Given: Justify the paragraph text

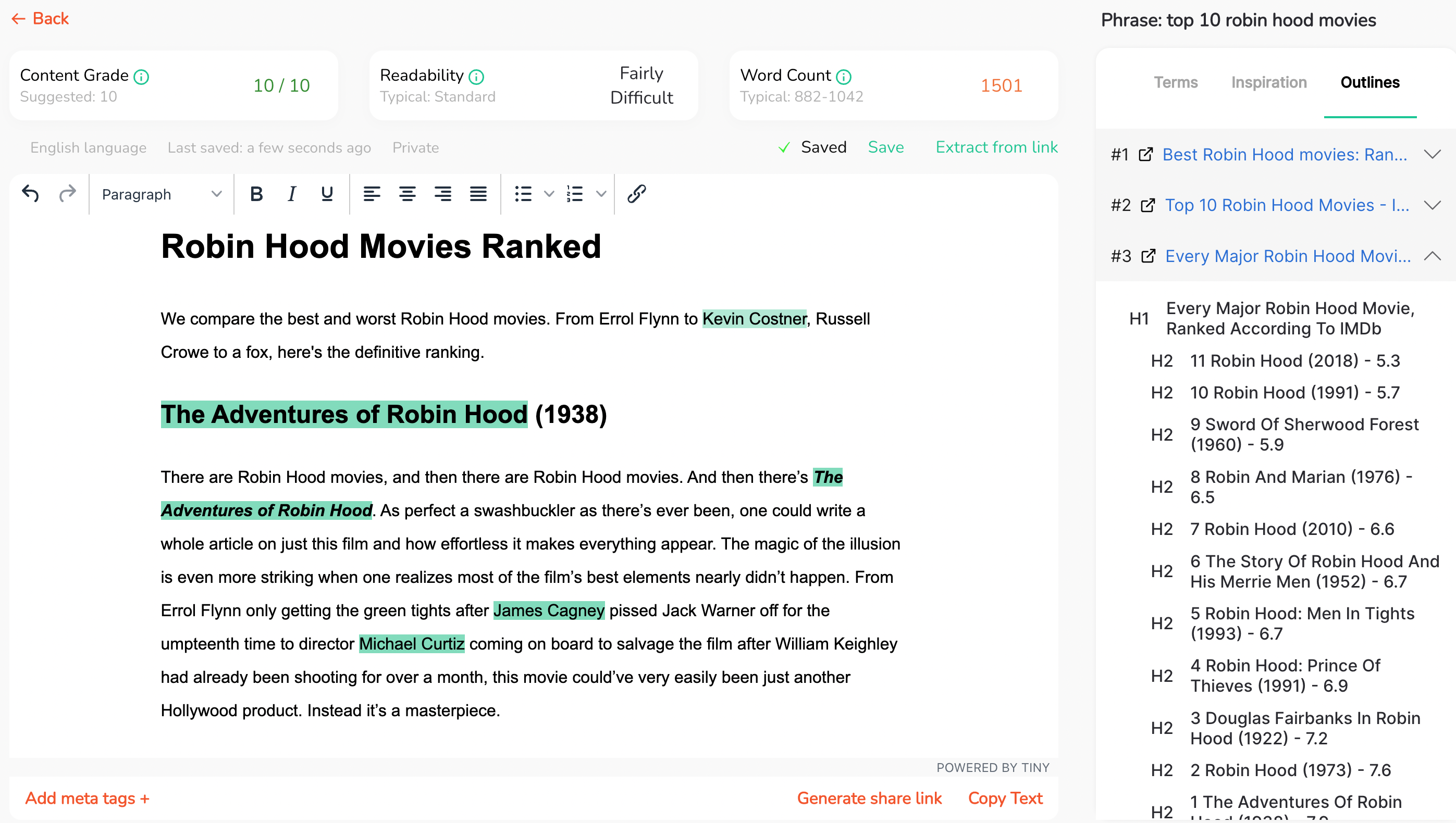Looking at the screenshot, I should pyautogui.click(x=478, y=194).
